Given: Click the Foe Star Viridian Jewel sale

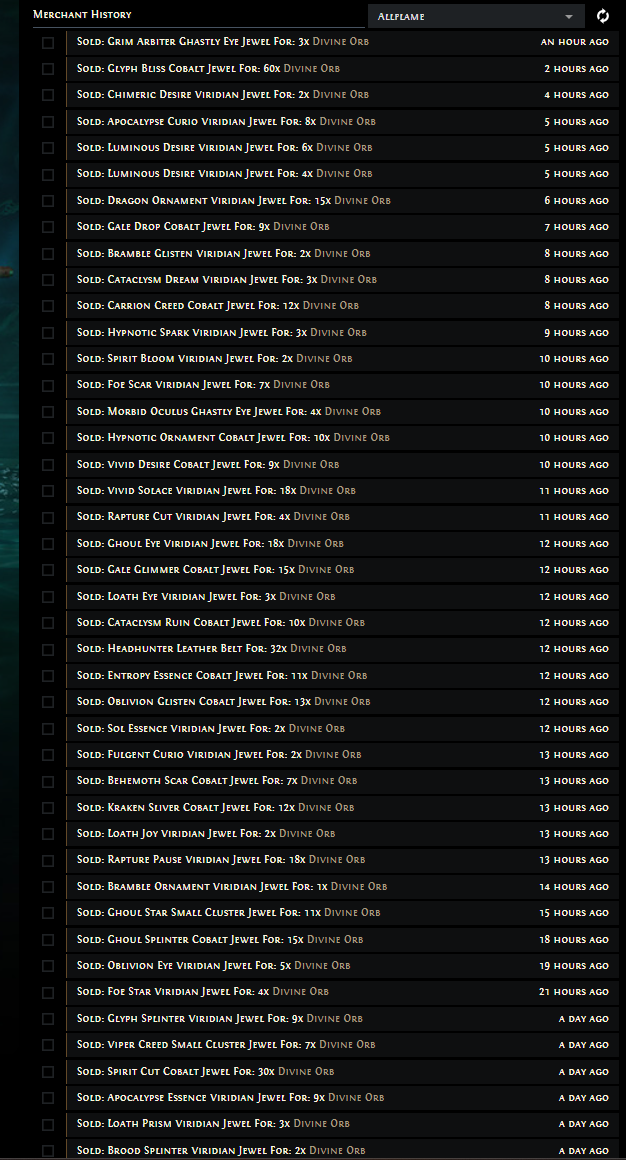Looking at the screenshot, I should coord(343,992).
